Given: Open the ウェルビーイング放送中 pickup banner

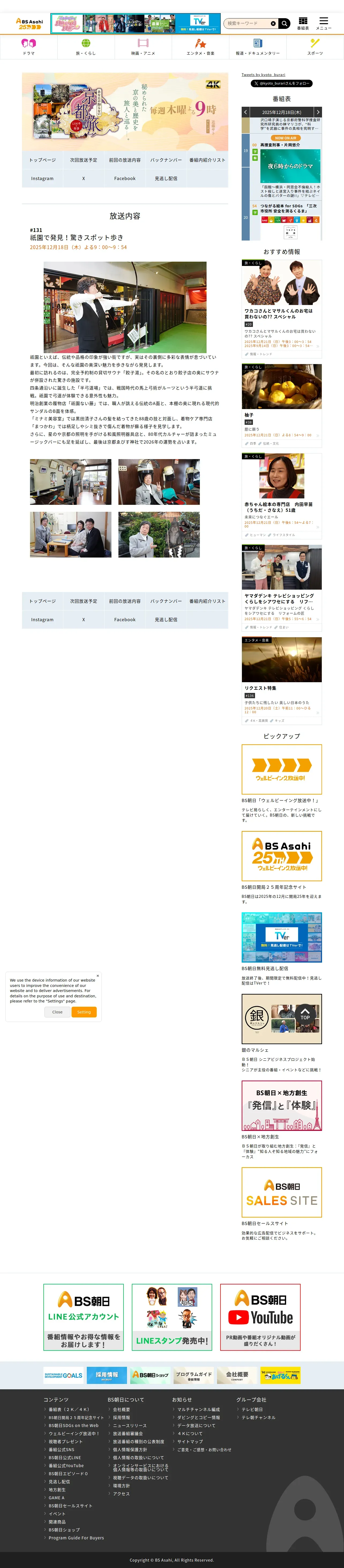Looking at the screenshot, I should click(x=282, y=769).
